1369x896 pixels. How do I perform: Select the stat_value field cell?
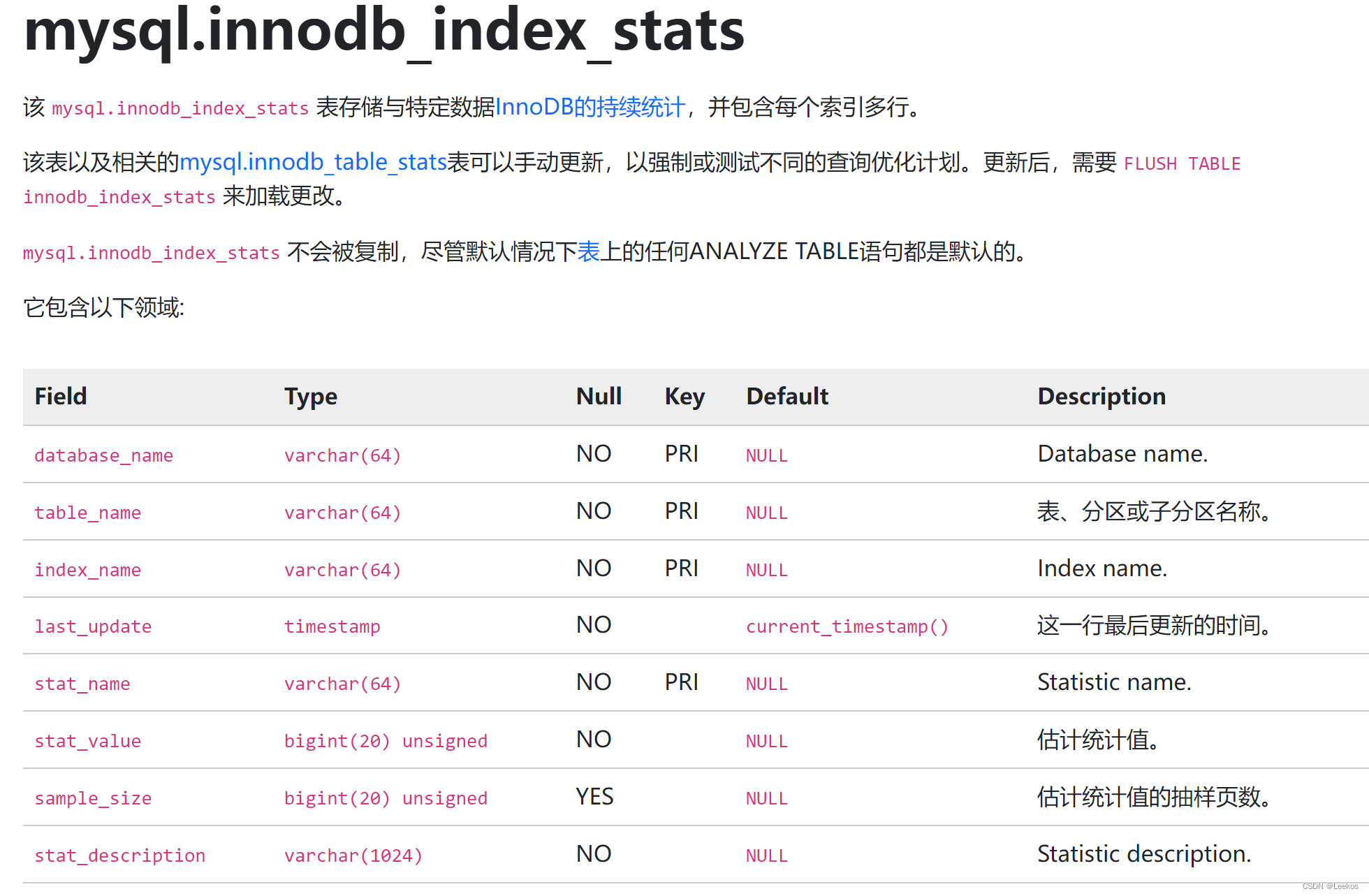[x=87, y=741]
